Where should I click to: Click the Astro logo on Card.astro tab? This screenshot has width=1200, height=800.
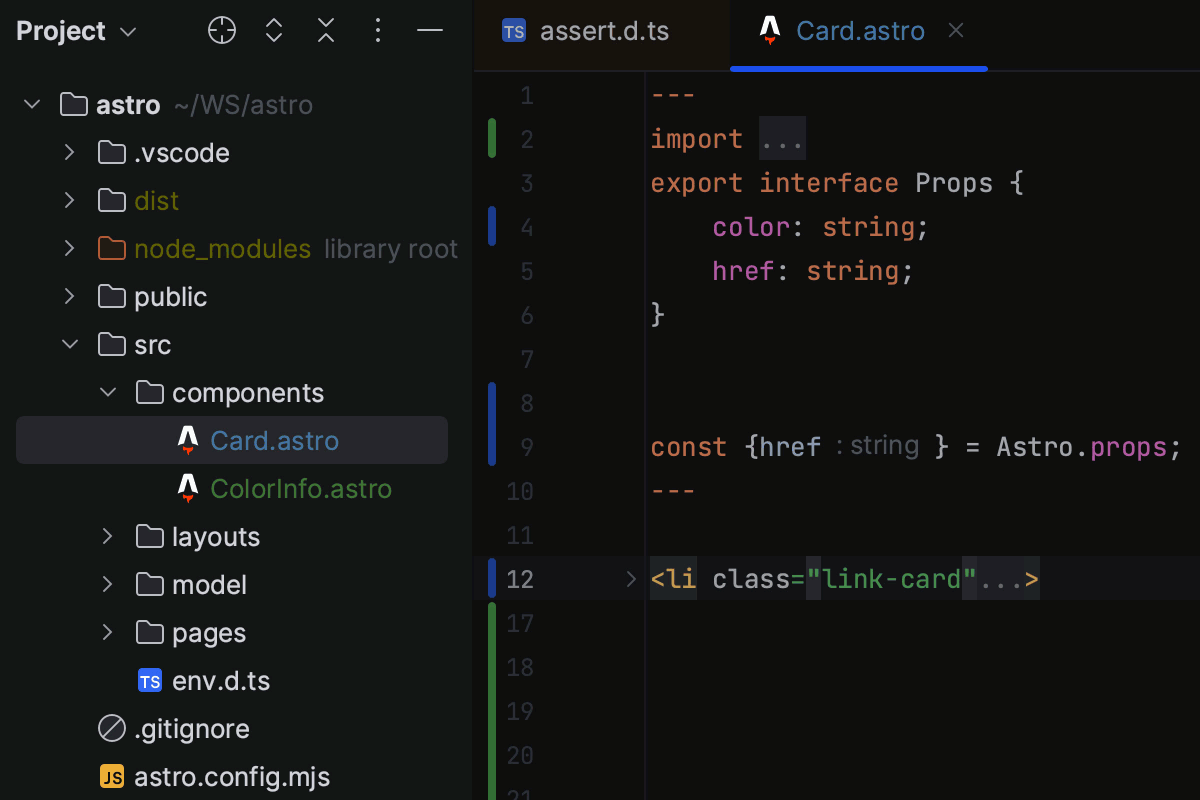point(769,31)
